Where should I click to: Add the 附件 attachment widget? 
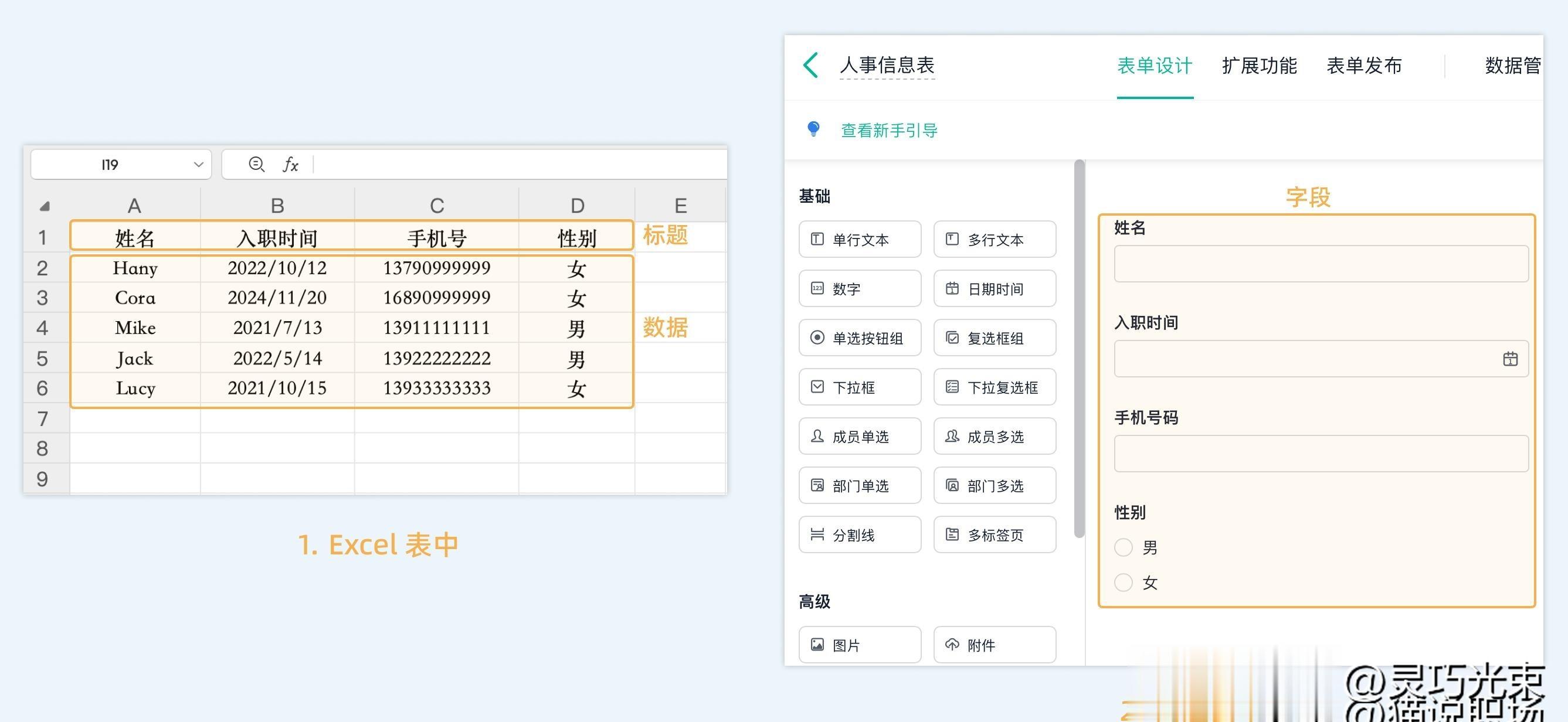[995, 645]
